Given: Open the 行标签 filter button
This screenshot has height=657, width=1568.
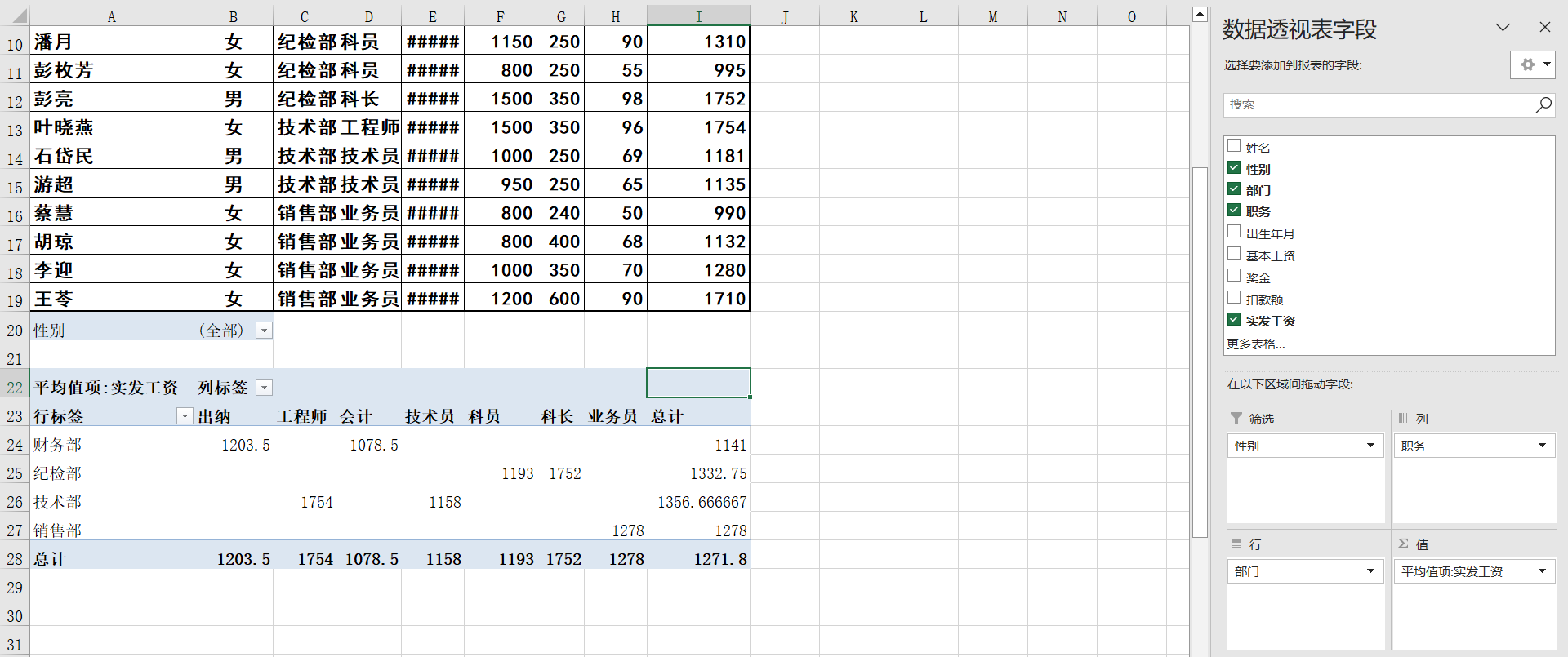Looking at the screenshot, I should pos(185,416).
